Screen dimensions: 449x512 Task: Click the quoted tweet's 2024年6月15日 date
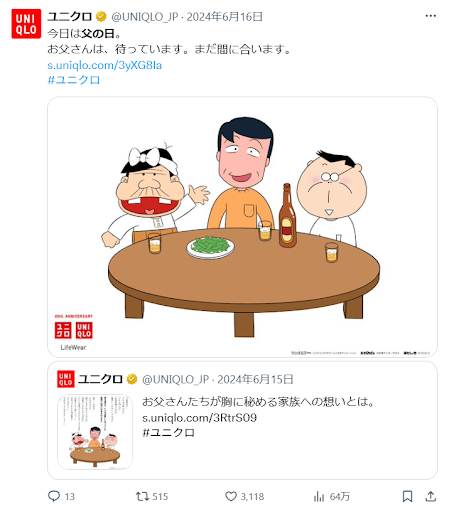click(x=255, y=379)
